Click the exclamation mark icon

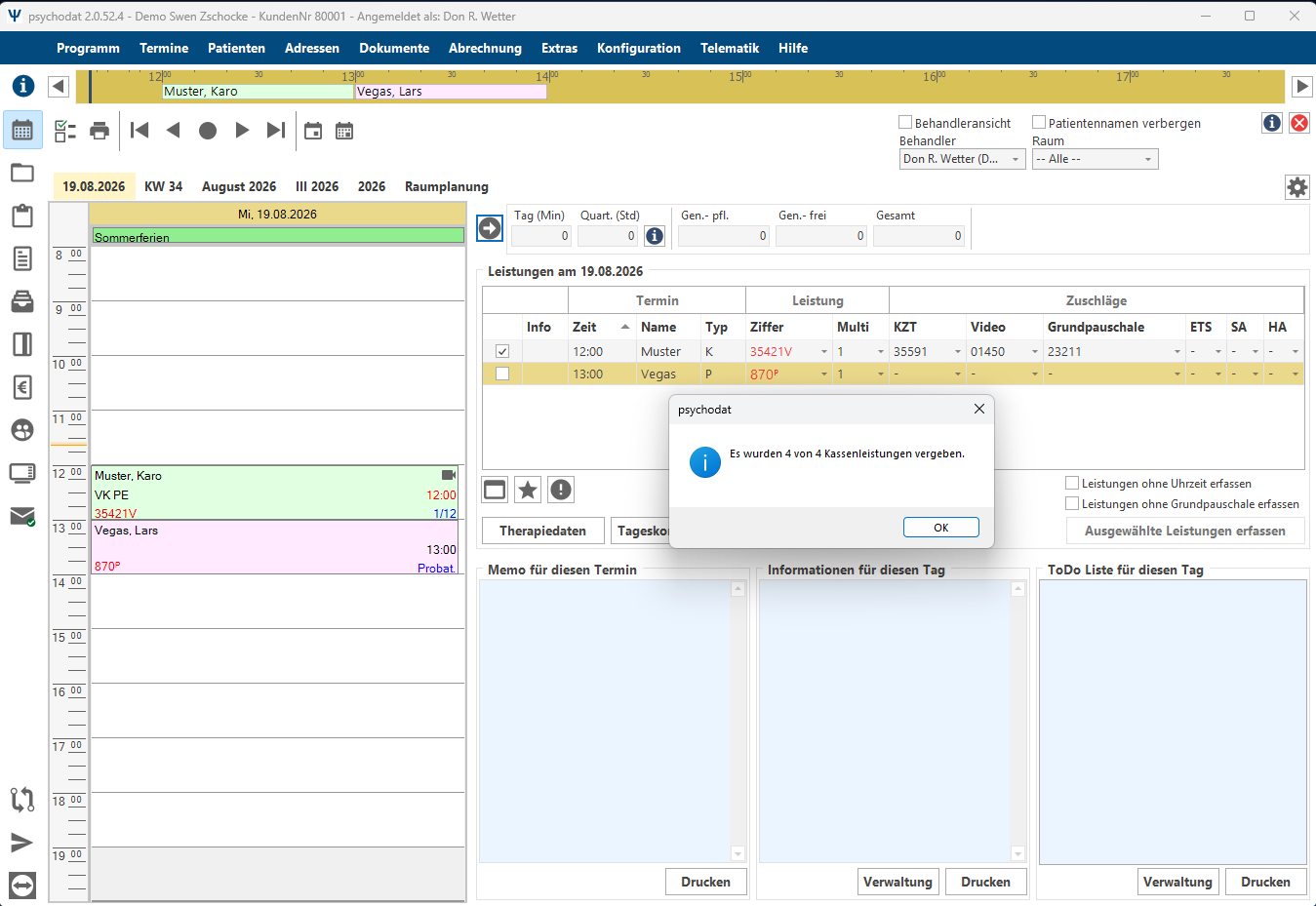point(561,490)
